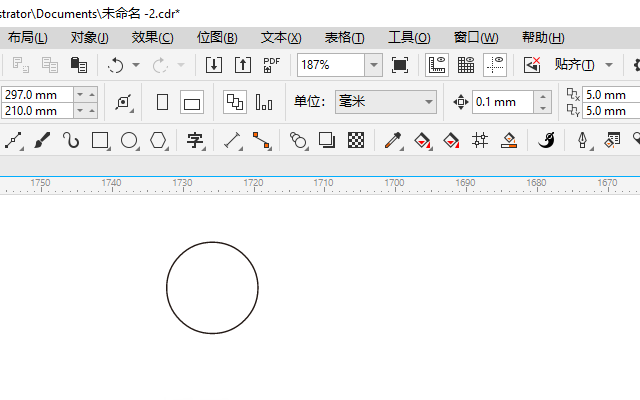640x400 pixels.
Task: Select the Color Eyedropper tool
Action: (393, 140)
